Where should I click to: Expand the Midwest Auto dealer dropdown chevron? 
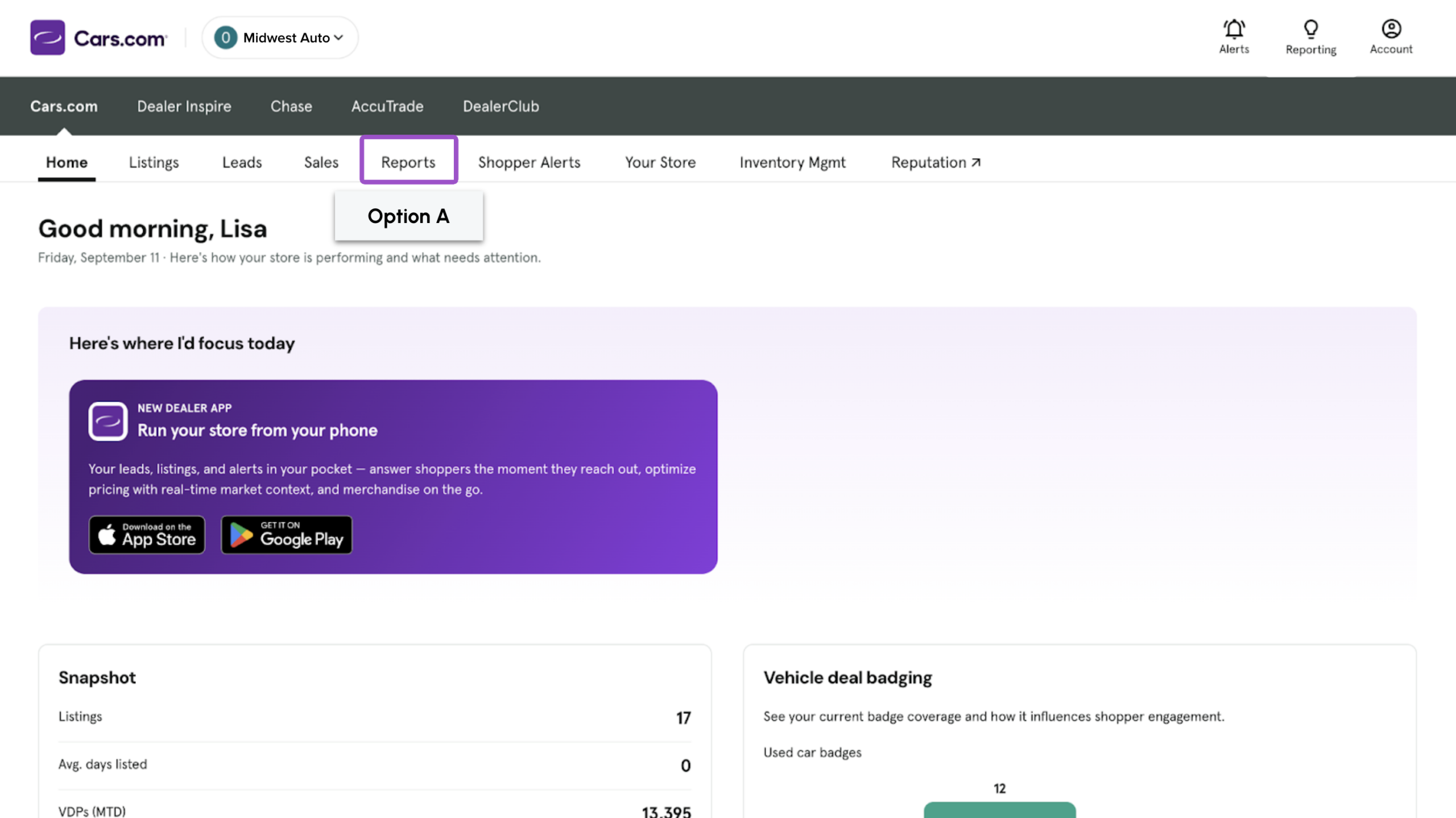(x=339, y=38)
